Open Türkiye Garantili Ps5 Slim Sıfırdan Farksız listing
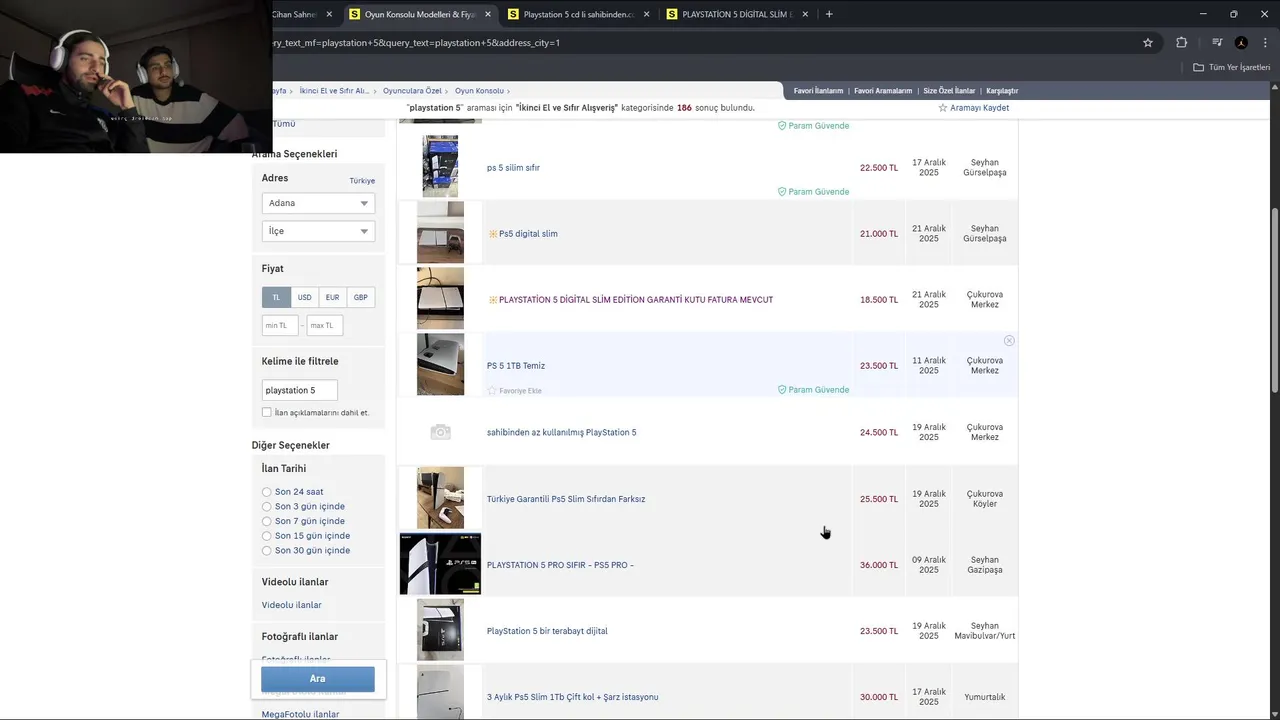 pos(566,499)
